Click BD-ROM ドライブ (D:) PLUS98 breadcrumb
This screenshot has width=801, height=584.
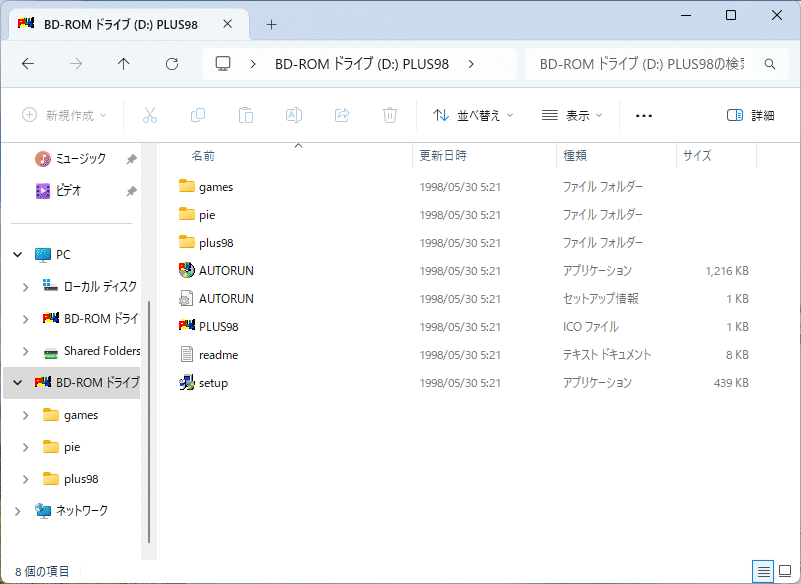(x=362, y=64)
